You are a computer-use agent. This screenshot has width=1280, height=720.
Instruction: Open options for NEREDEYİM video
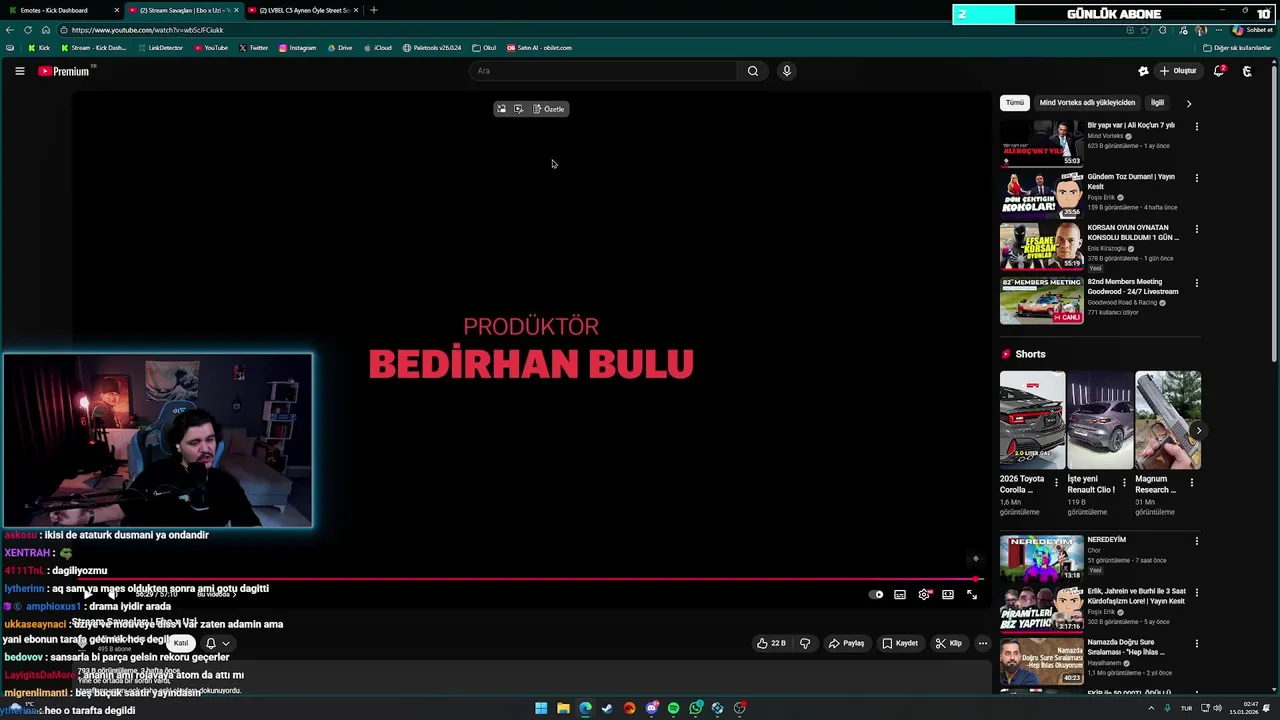1197,541
